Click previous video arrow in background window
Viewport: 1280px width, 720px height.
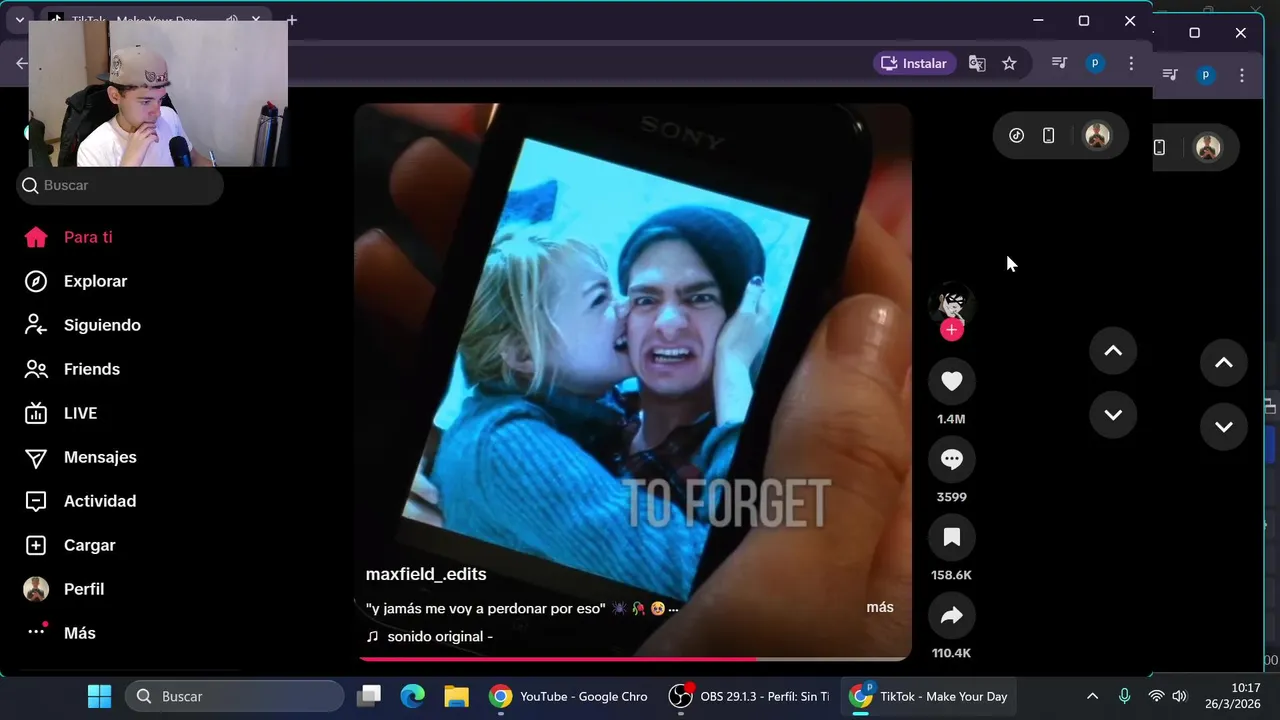coord(1223,363)
